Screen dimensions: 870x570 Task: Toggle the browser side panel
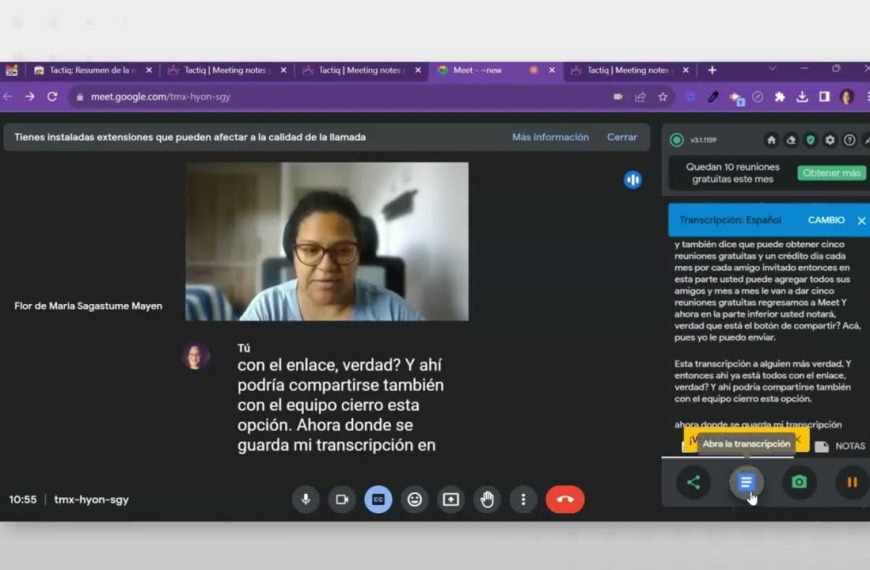click(825, 97)
